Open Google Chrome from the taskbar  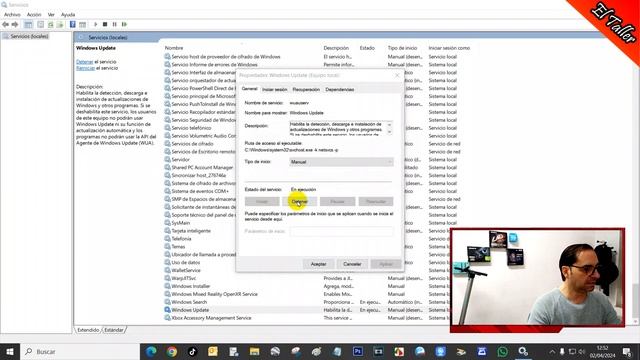[x=172, y=351]
